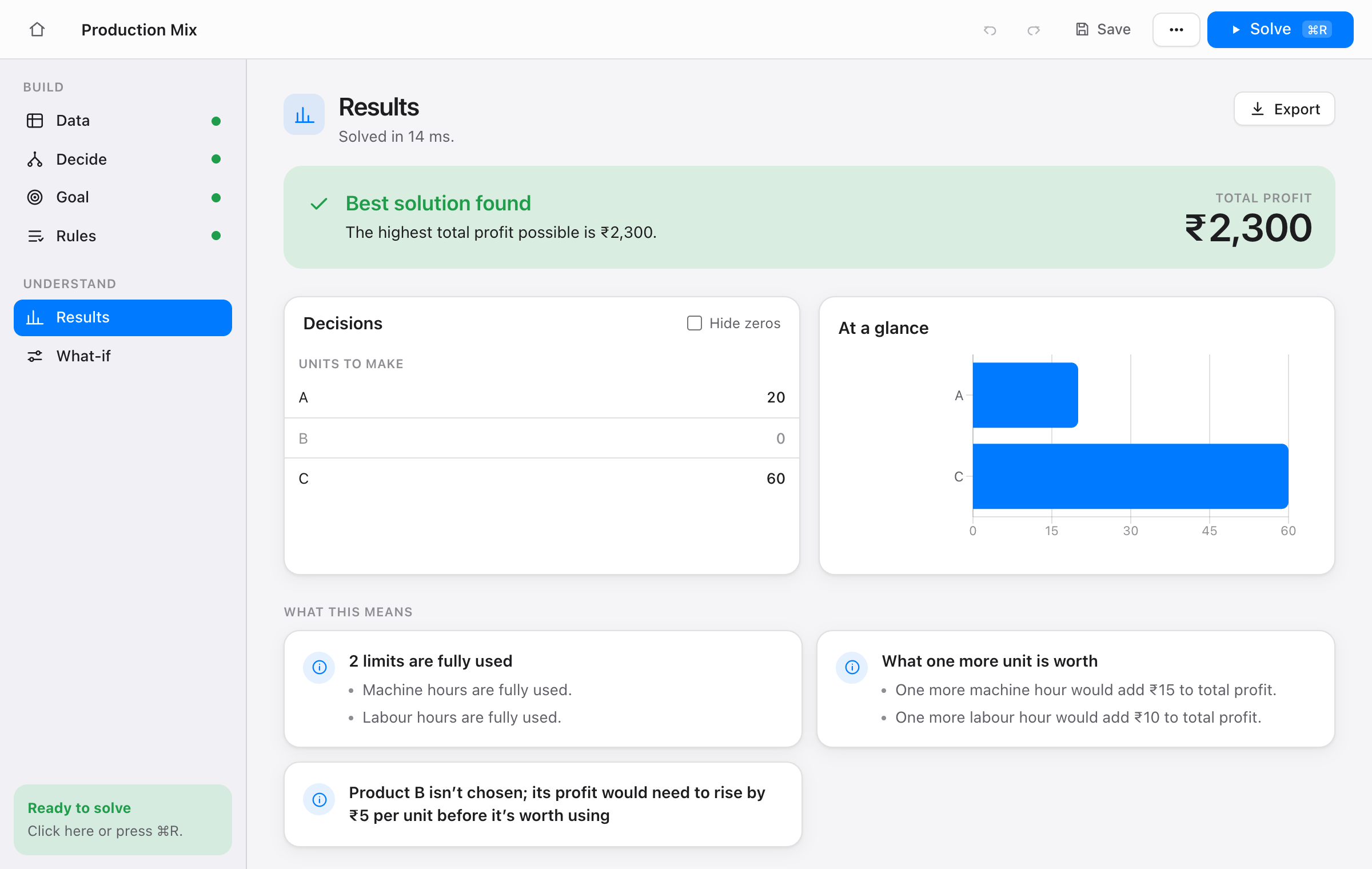Click the C bar in the chart
The height and width of the screenshot is (869, 1372).
click(x=1131, y=476)
